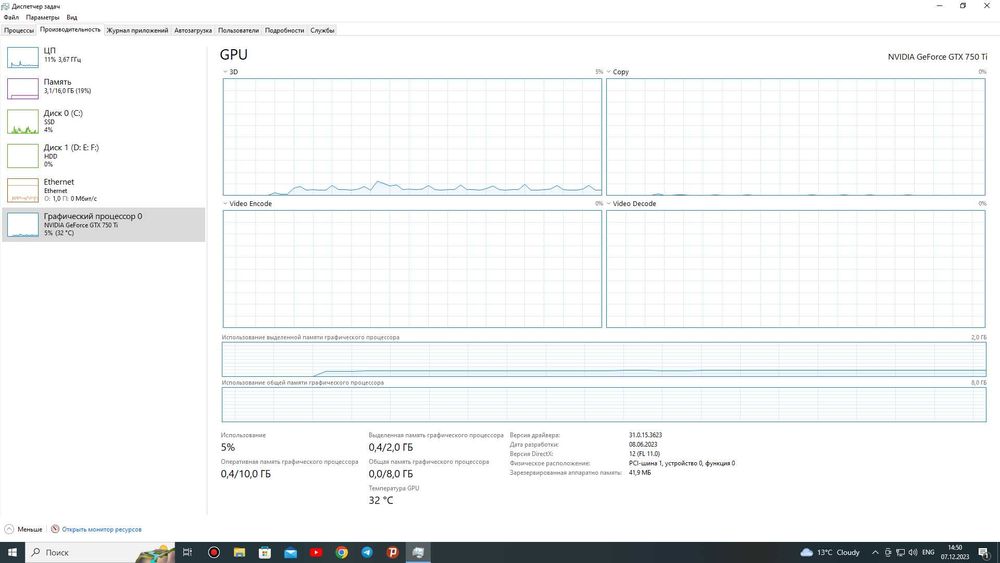Select Графический процессор 0 entry
This screenshot has width=1000, height=563.
coord(103,224)
